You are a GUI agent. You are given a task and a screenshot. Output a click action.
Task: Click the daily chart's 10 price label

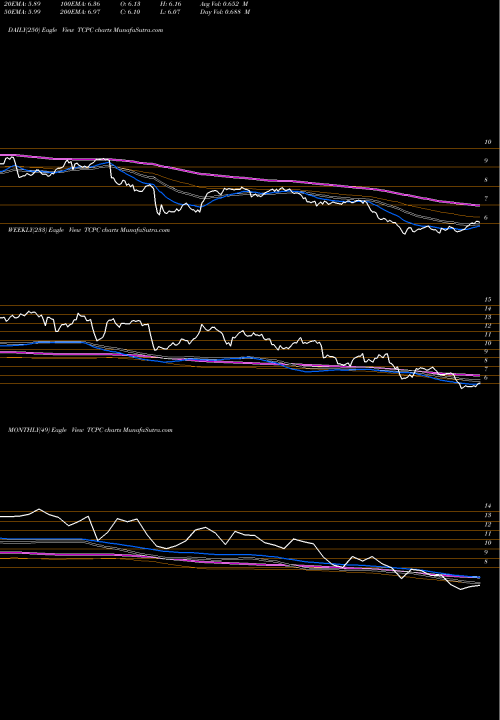tap(488, 142)
